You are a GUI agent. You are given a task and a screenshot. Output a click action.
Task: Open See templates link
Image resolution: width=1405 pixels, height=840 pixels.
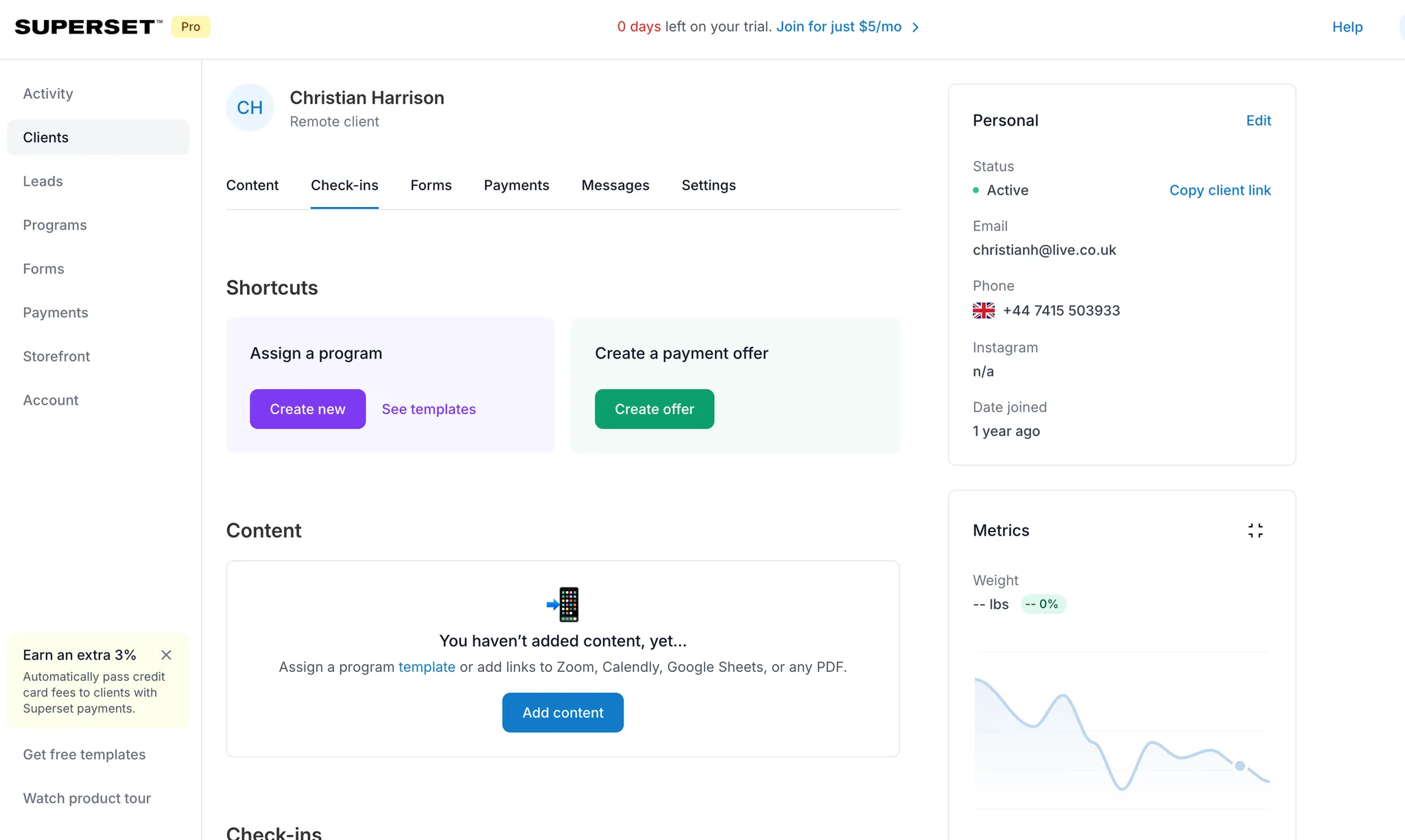(x=429, y=409)
